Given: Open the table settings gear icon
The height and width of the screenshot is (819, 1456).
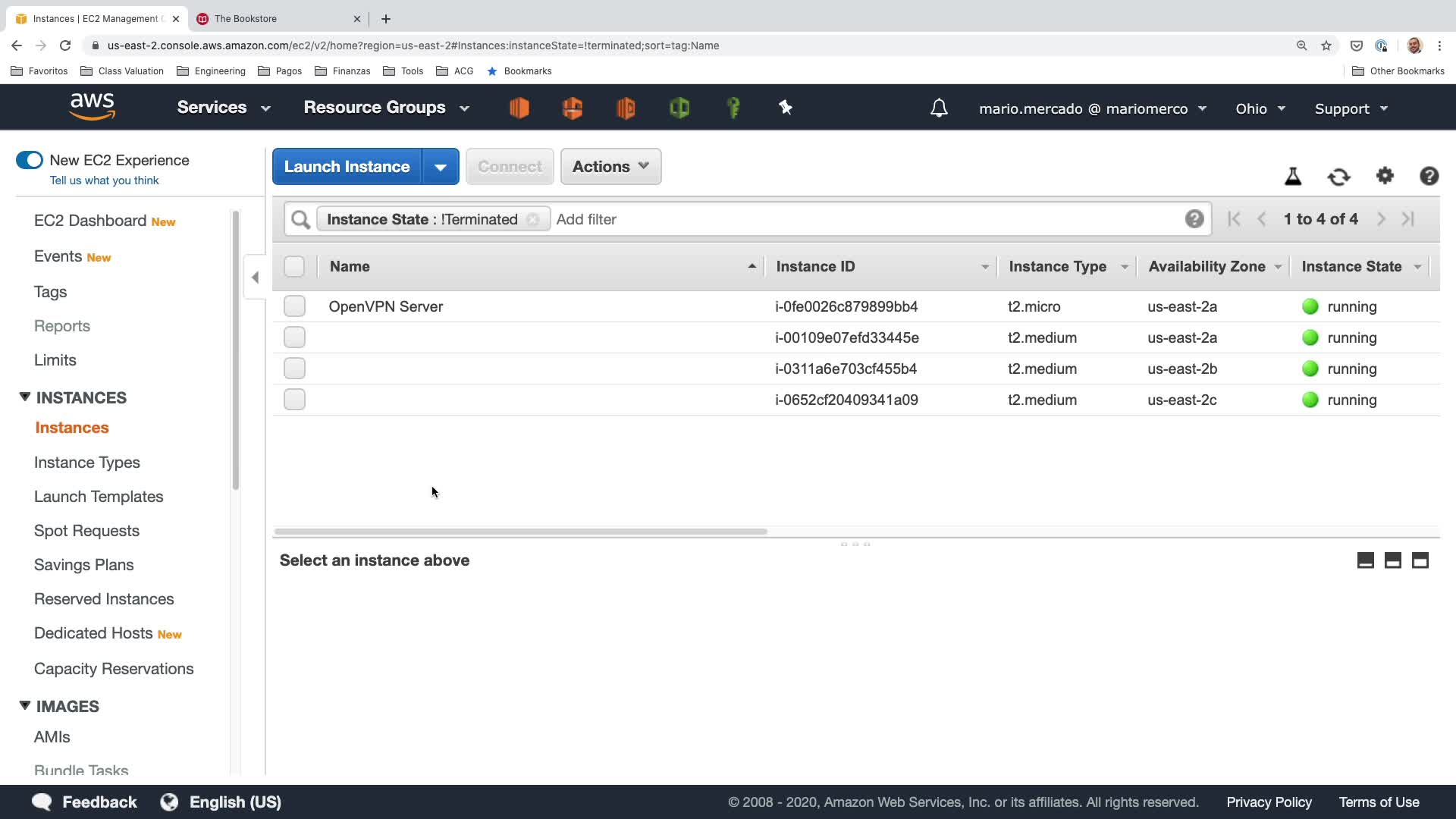Looking at the screenshot, I should coord(1385,176).
